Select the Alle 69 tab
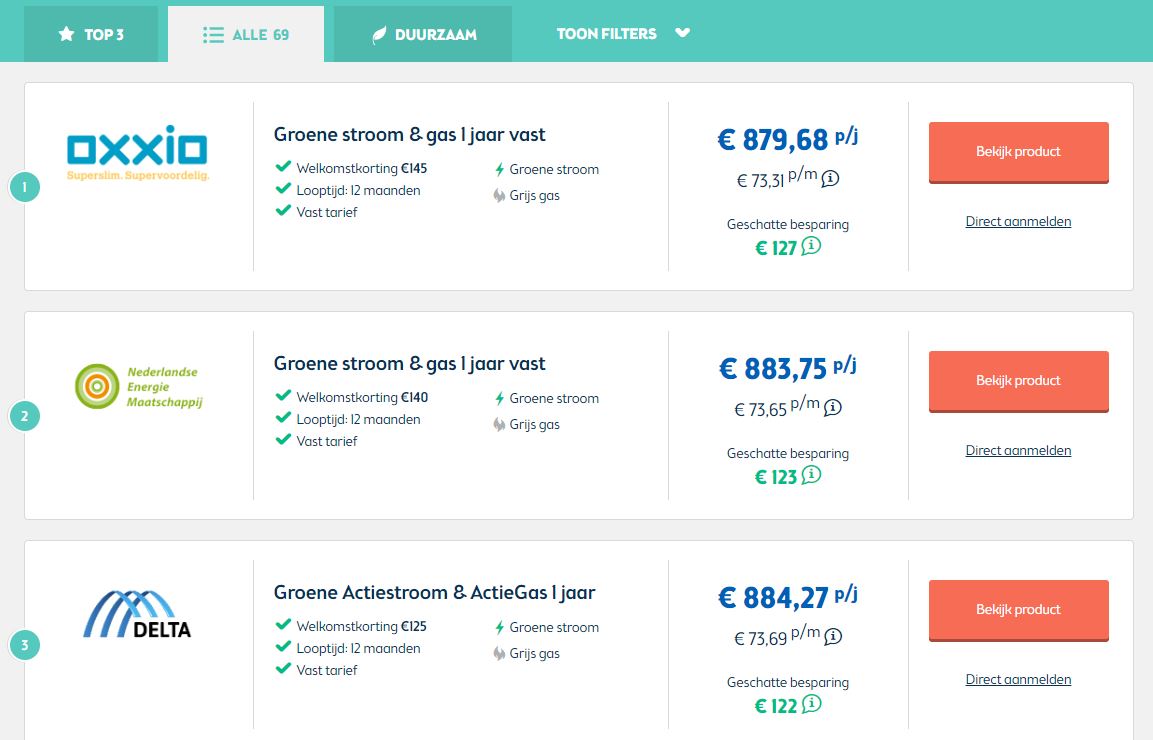 point(246,34)
